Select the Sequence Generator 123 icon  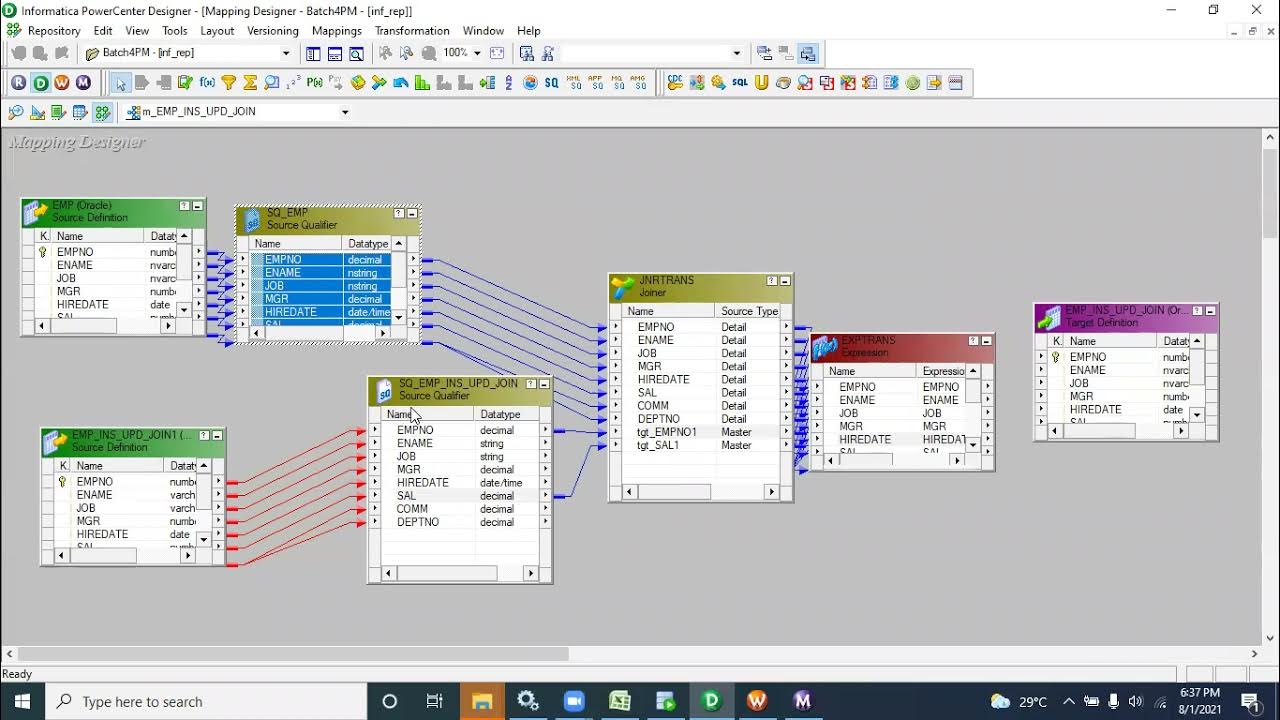click(x=293, y=83)
